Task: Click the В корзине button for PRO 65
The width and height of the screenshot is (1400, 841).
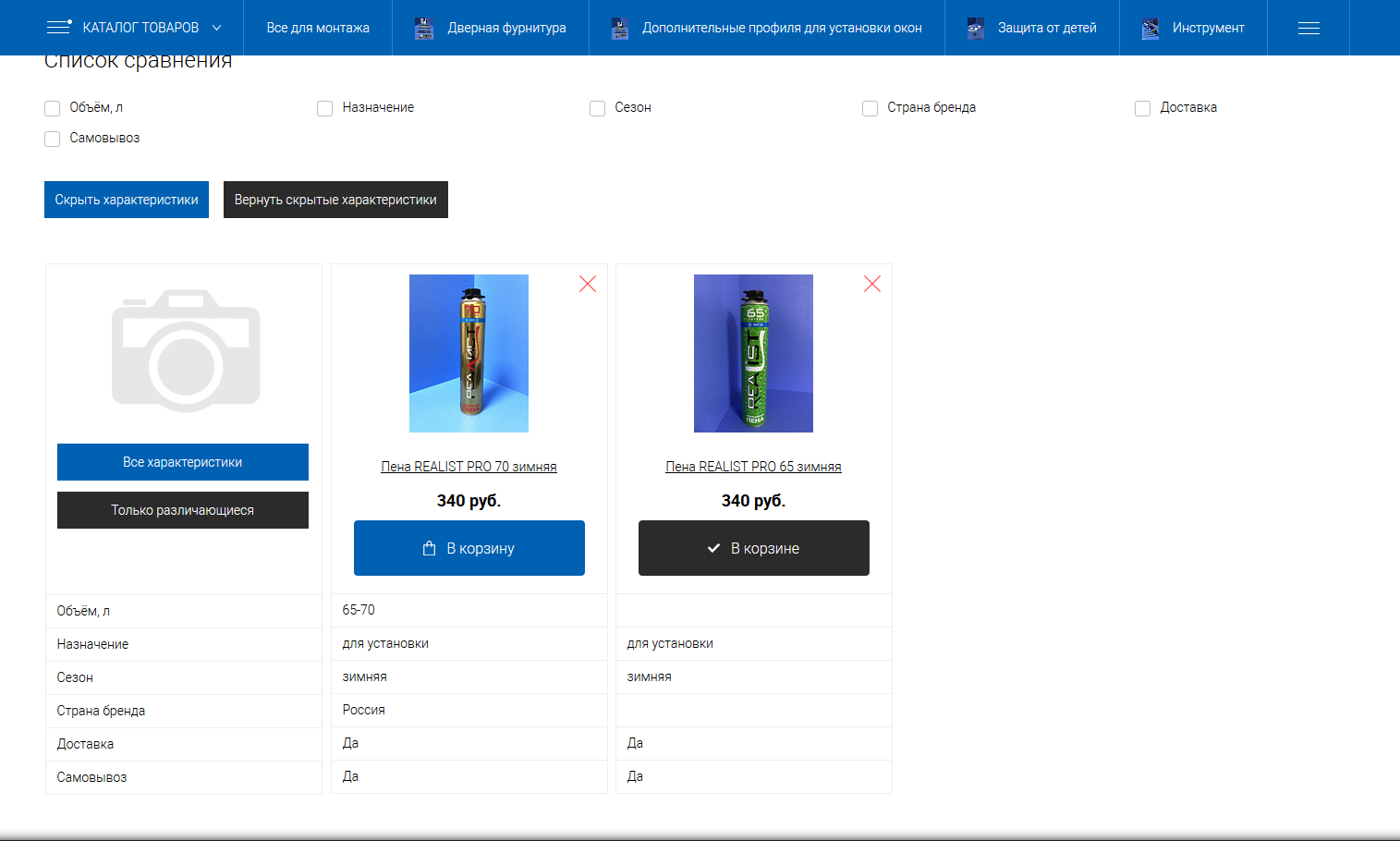Action: click(754, 548)
